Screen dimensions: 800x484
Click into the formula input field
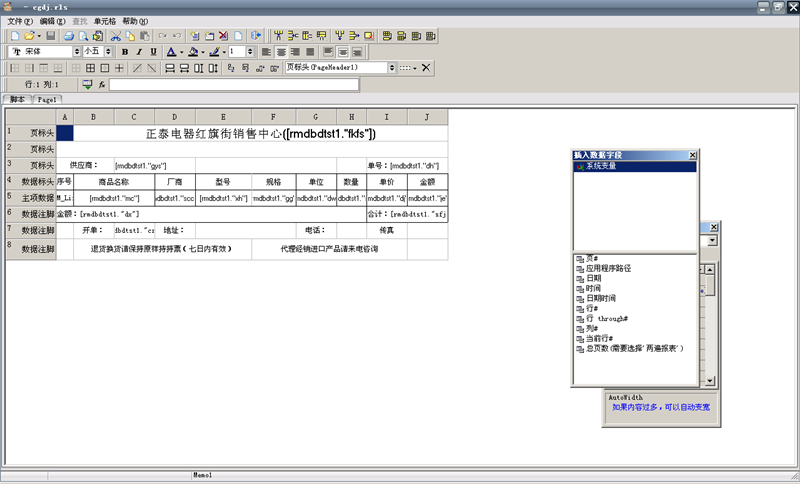(234, 85)
